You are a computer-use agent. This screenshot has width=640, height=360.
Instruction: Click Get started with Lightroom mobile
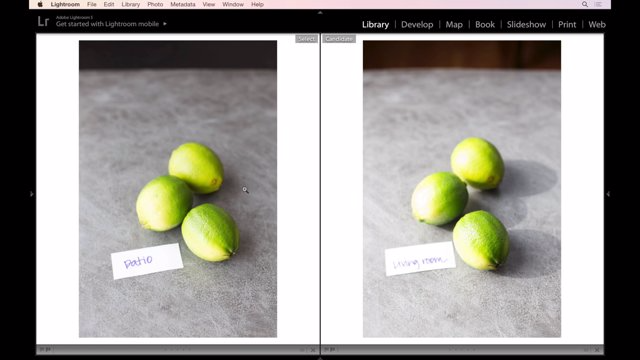107,24
